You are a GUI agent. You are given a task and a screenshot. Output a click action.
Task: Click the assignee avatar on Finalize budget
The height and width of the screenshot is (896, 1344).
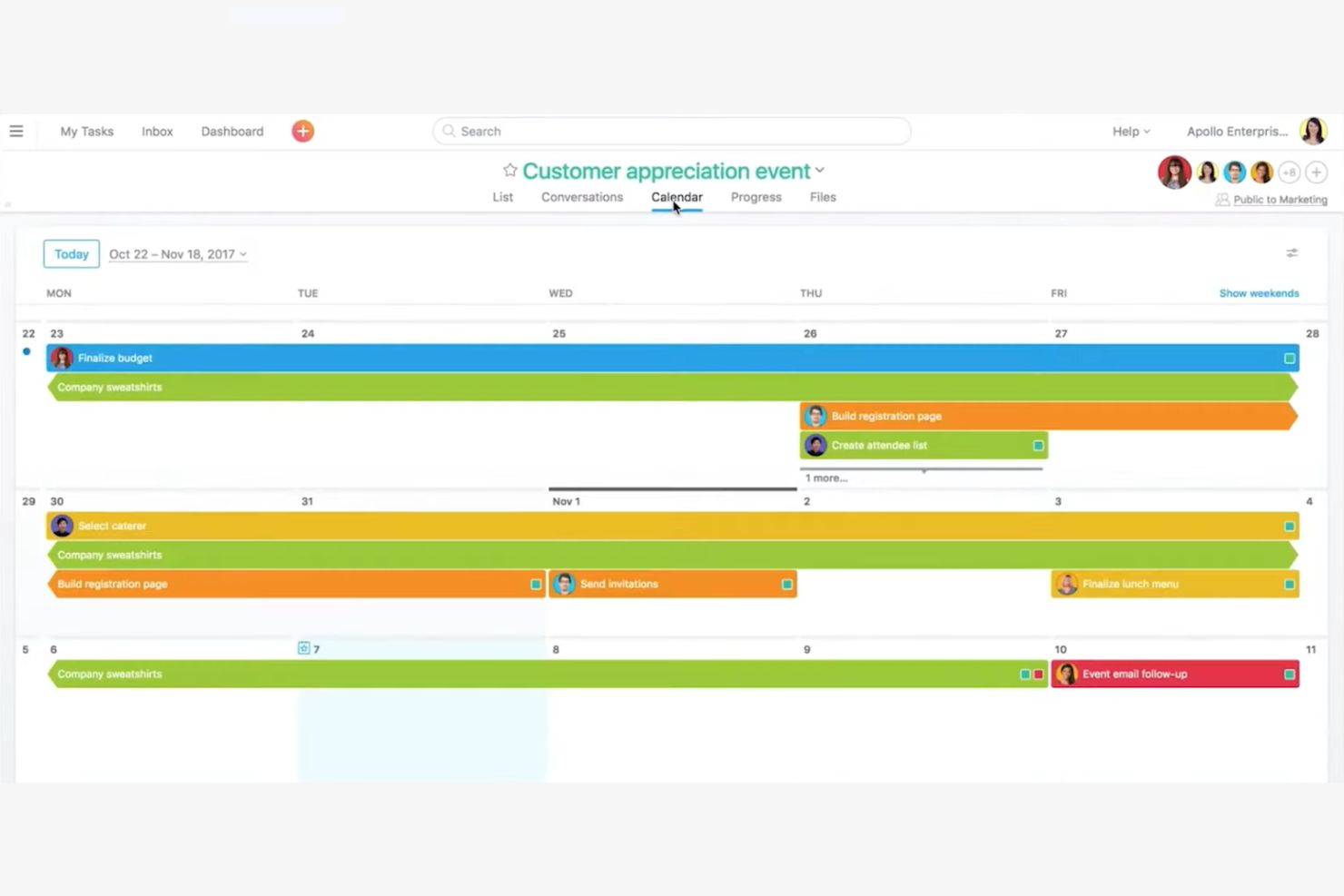click(x=61, y=358)
